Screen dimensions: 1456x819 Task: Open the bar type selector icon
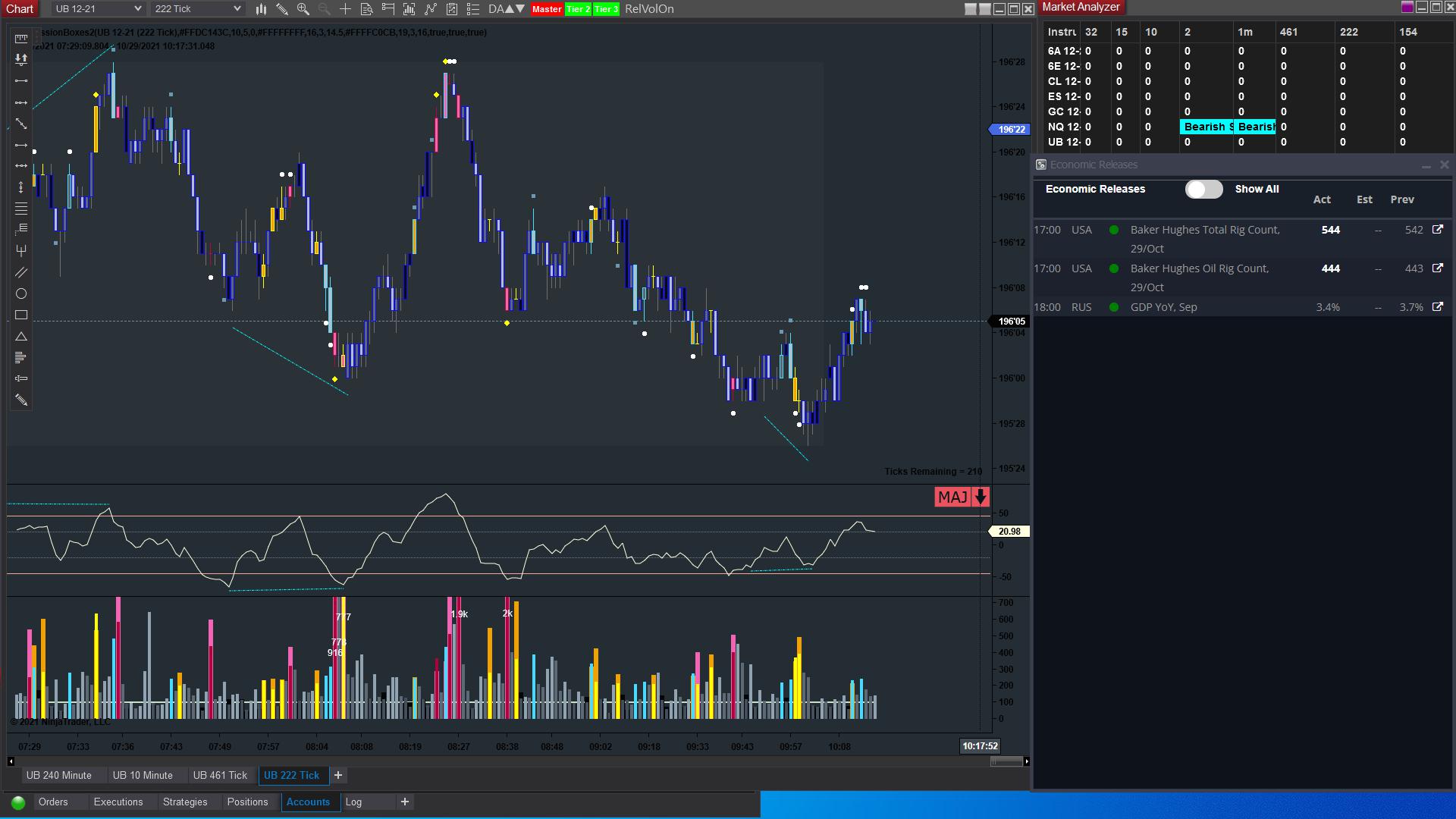click(261, 9)
